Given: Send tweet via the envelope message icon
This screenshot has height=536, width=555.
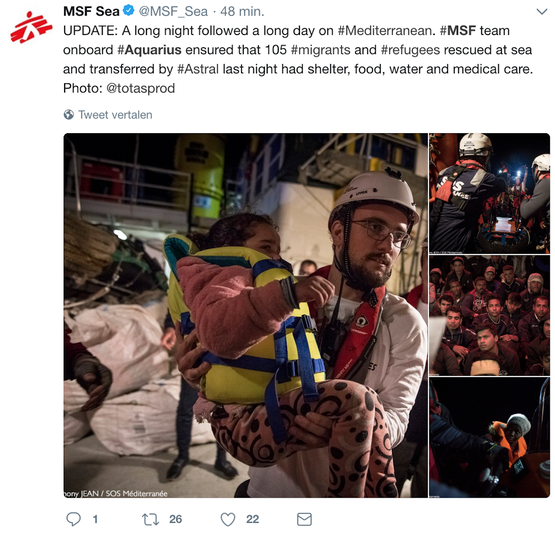Looking at the screenshot, I should (x=304, y=519).
